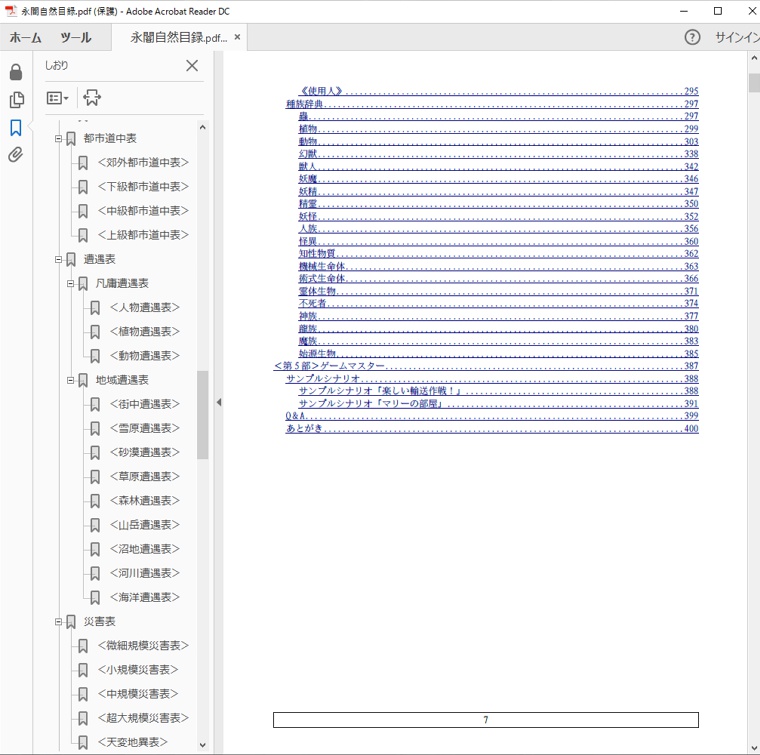Viewport: 760px width, 755px height.
Task: Follow the Q&A contents link
Action: click(492, 416)
